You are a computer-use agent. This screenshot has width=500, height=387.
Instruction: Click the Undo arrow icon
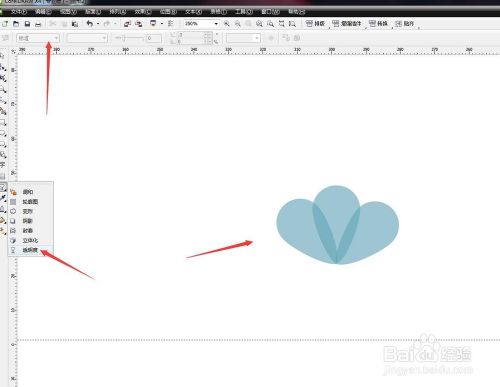point(89,24)
